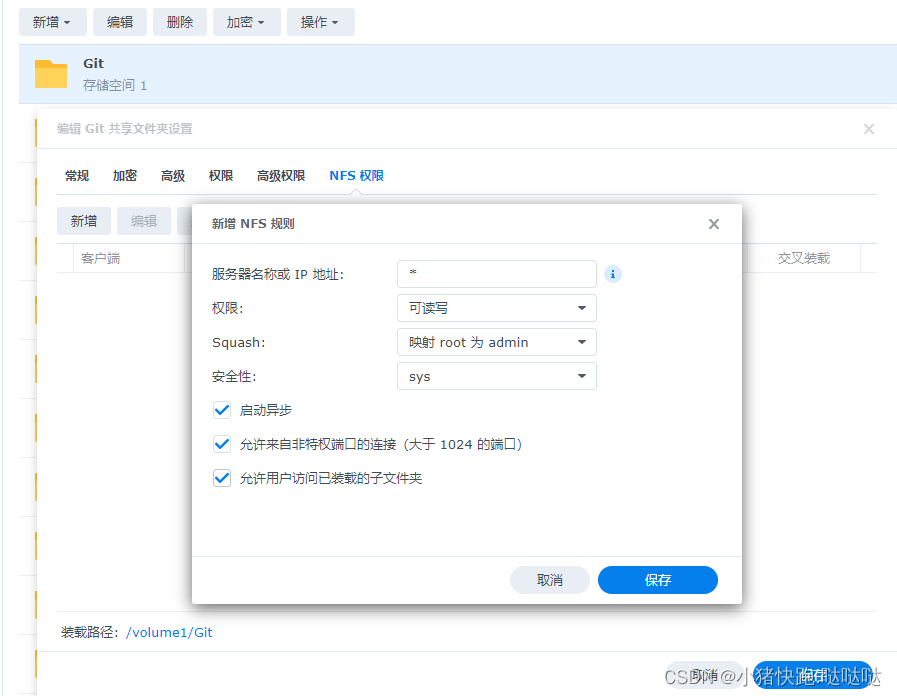Click the dialog close X icon
Image resolution: width=897 pixels, height=696 pixels.
pos(713,223)
